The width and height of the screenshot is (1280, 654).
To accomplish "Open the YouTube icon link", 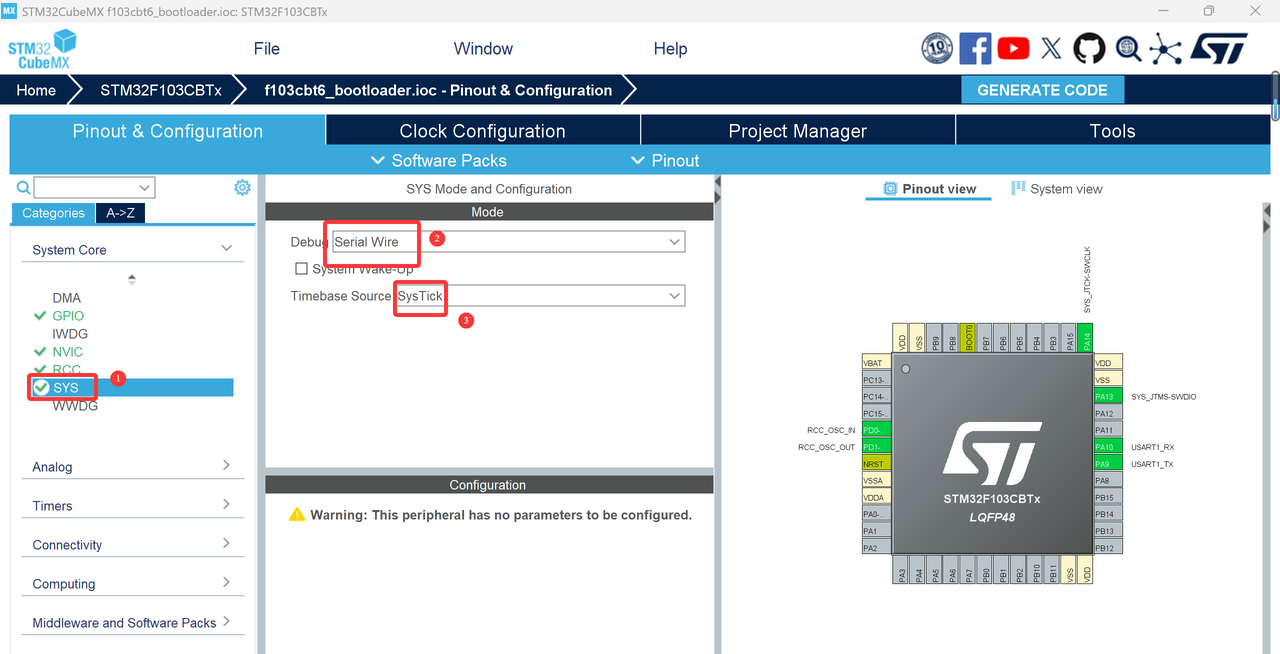I will [x=1013, y=48].
